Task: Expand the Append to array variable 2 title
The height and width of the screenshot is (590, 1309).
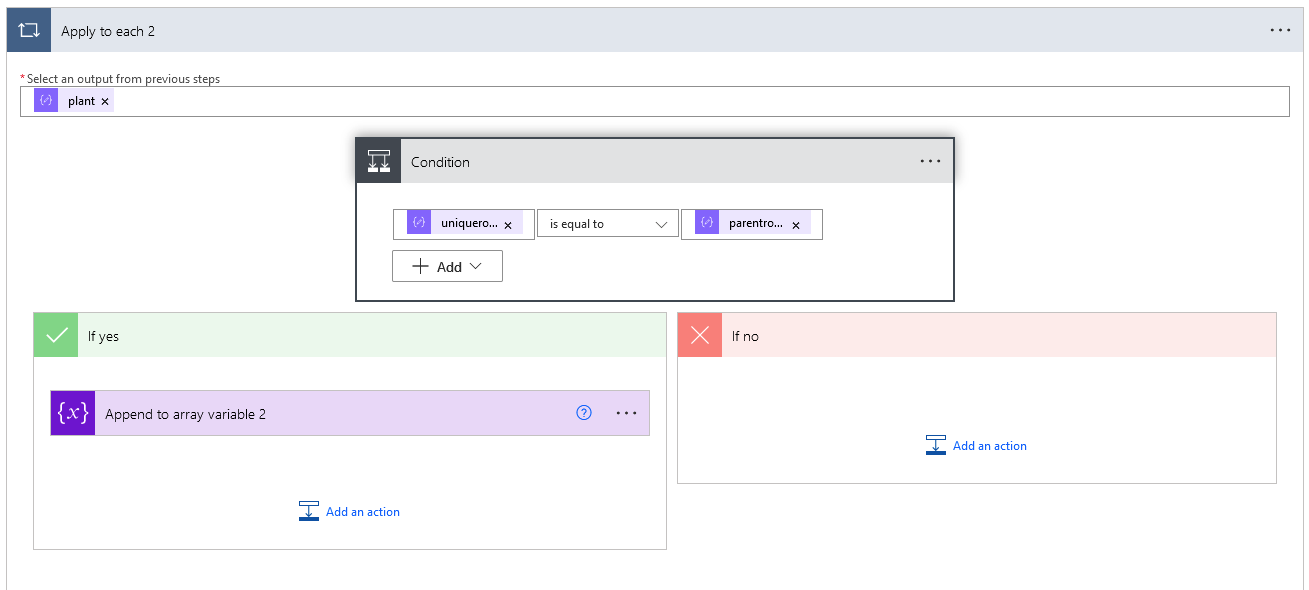Action: pos(300,414)
